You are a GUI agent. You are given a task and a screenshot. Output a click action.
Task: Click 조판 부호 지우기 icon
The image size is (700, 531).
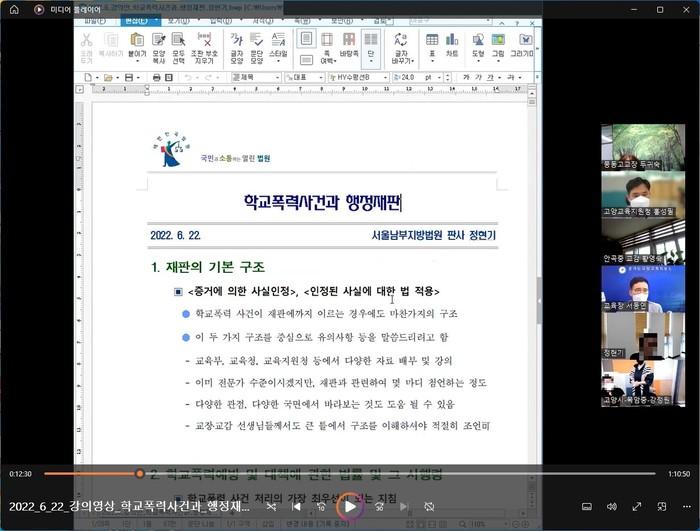click(x=204, y=48)
